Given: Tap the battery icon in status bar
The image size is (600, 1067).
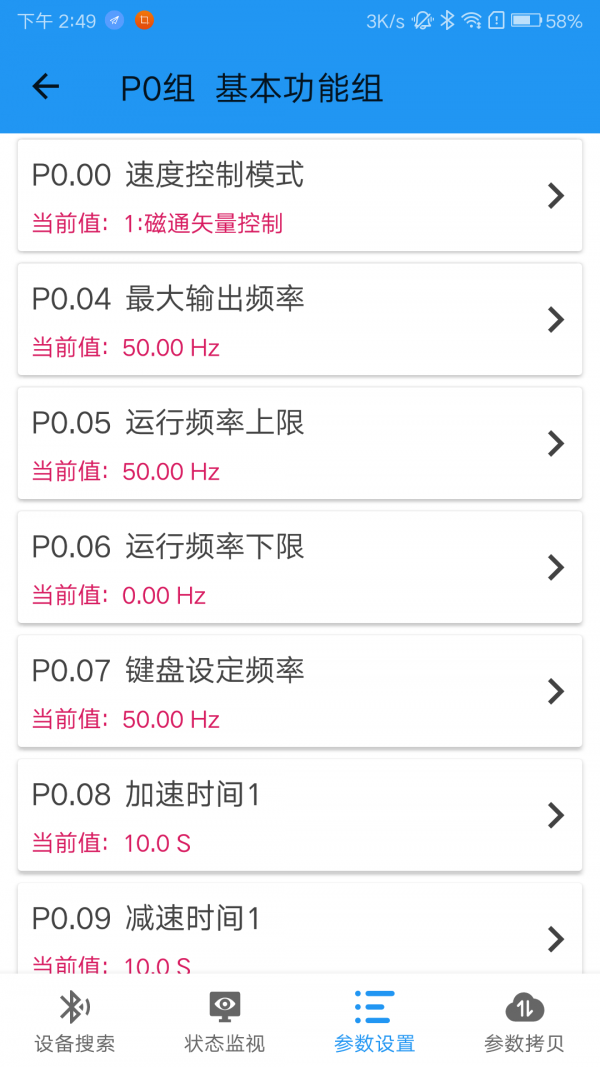Looking at the screenshot, I should point(527,20).
